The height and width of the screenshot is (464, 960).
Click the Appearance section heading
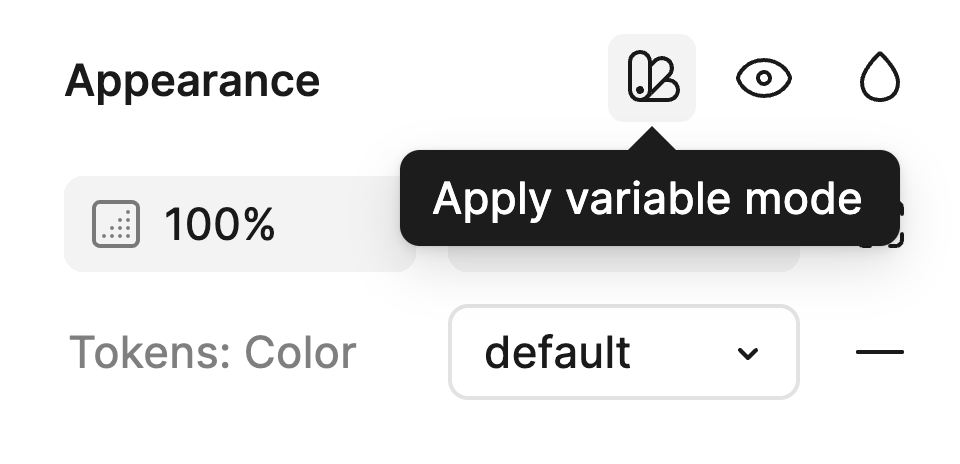(192, 80)
